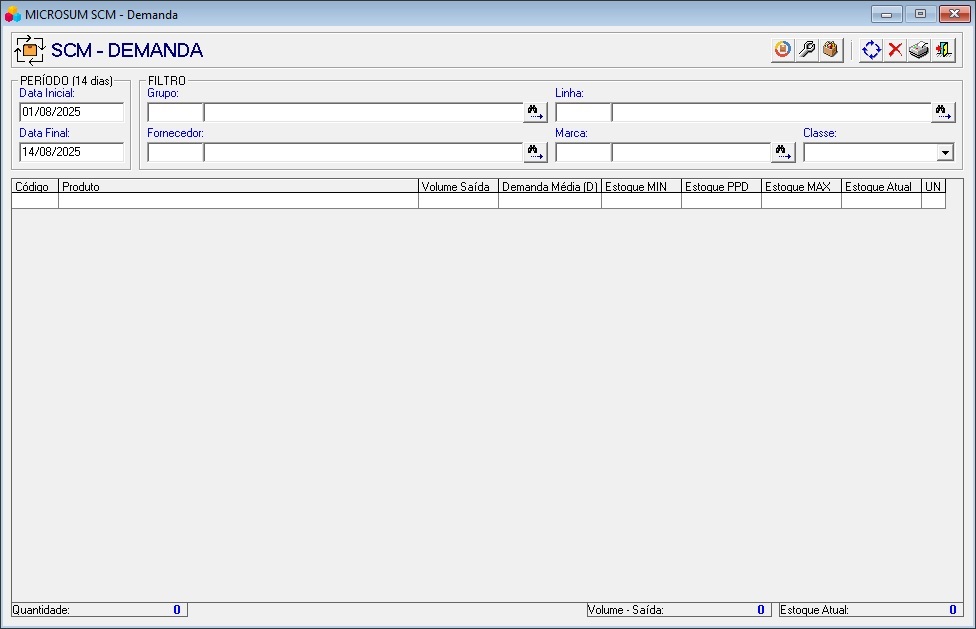The height and width of the screenshot is (629, 976).
Task: Print the demand report
Action: 919,50
